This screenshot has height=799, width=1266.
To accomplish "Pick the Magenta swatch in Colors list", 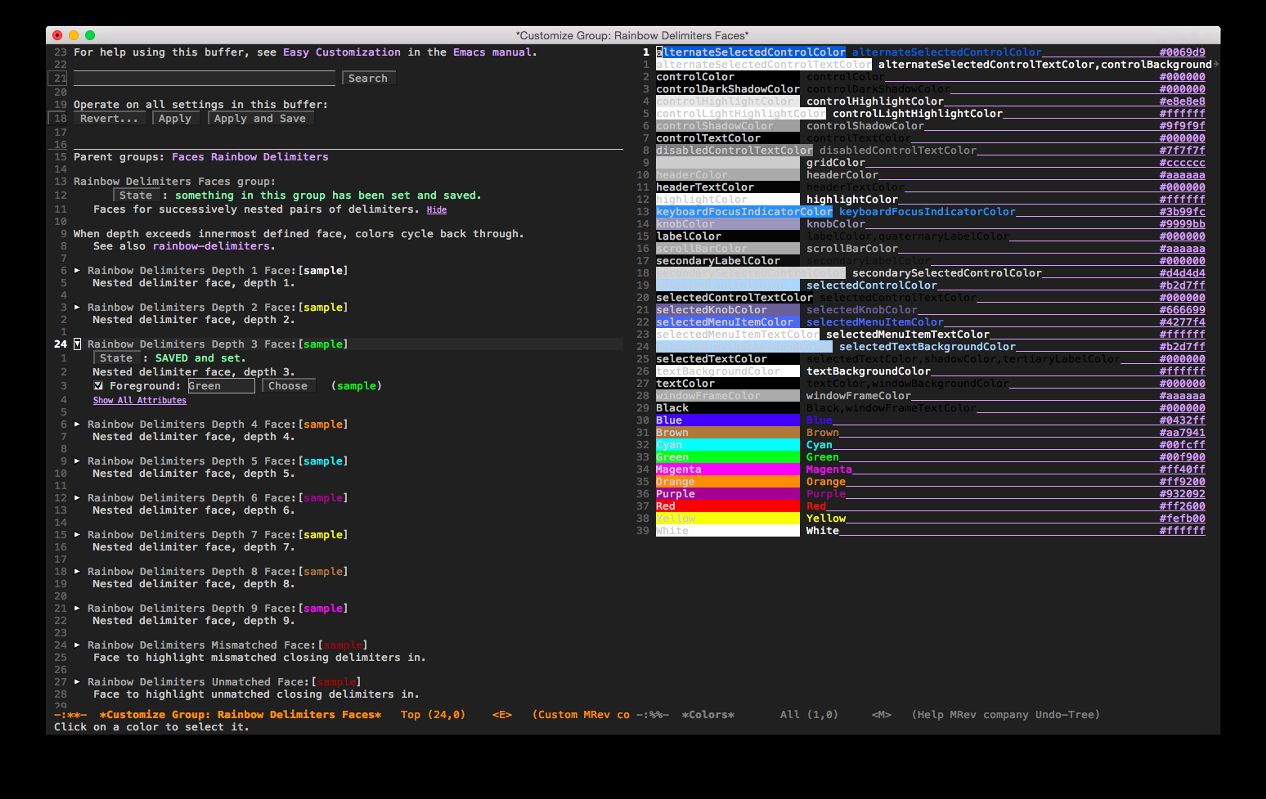I will [x=728, y=470].
